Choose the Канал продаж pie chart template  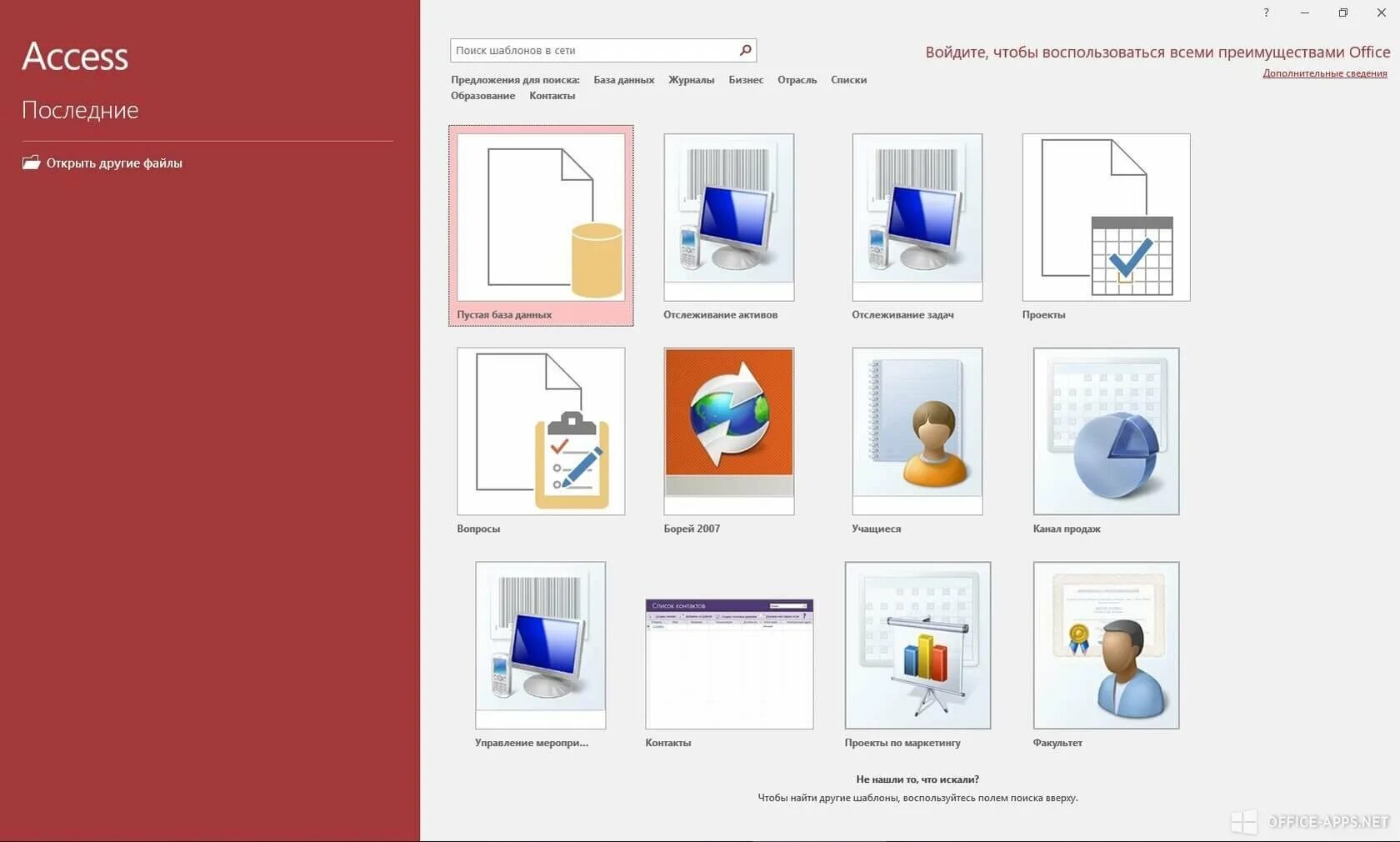click(x=1106, y=431)
